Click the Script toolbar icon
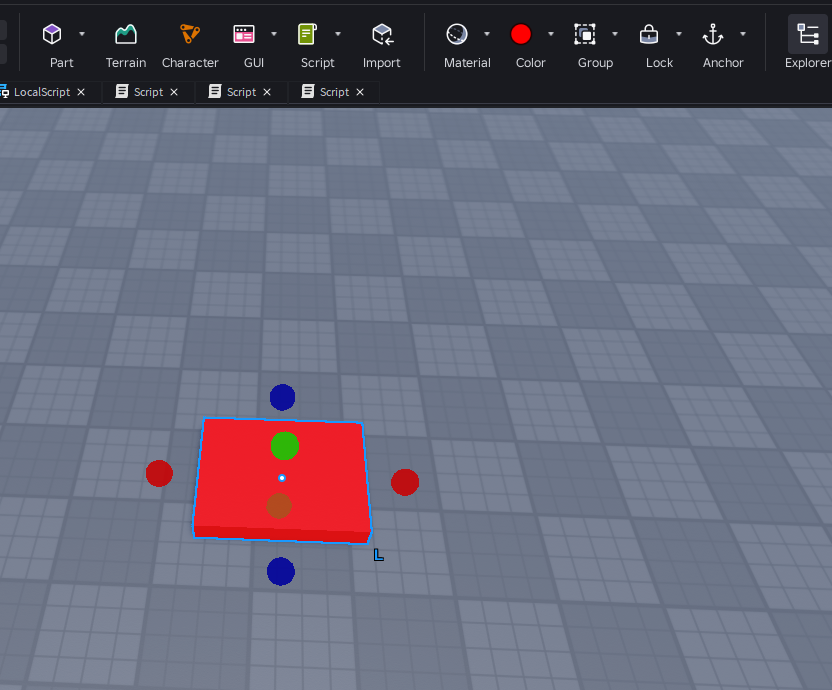Screen dimensions: 832x690 308,35
